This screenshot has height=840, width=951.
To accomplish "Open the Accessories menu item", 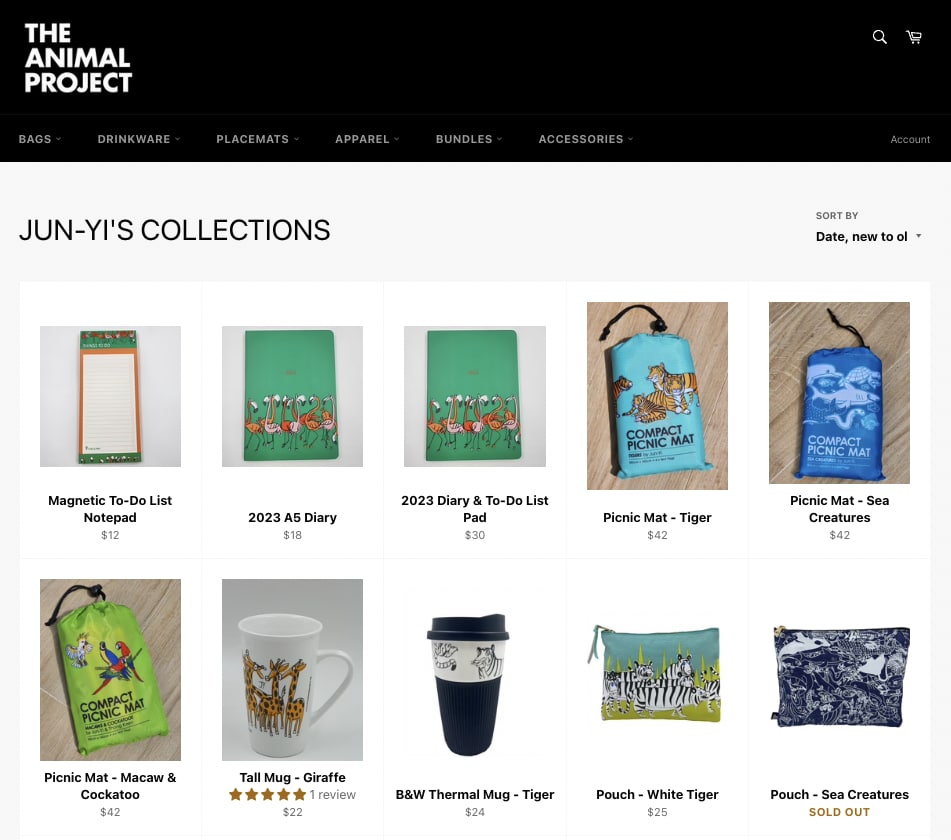I will click(x=586, y=139).
